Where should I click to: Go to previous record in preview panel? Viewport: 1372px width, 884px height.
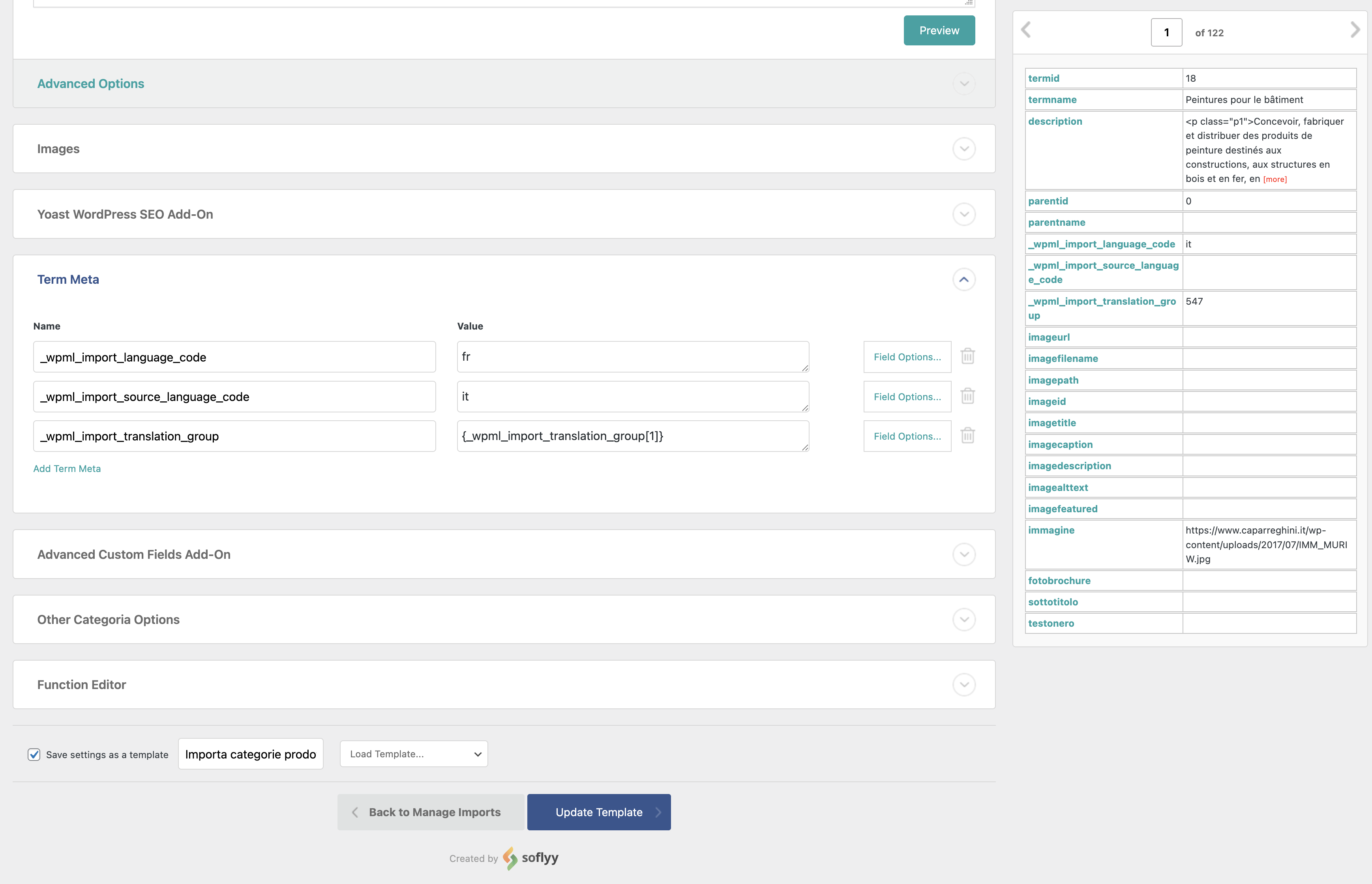click(x=1026, y=30)
